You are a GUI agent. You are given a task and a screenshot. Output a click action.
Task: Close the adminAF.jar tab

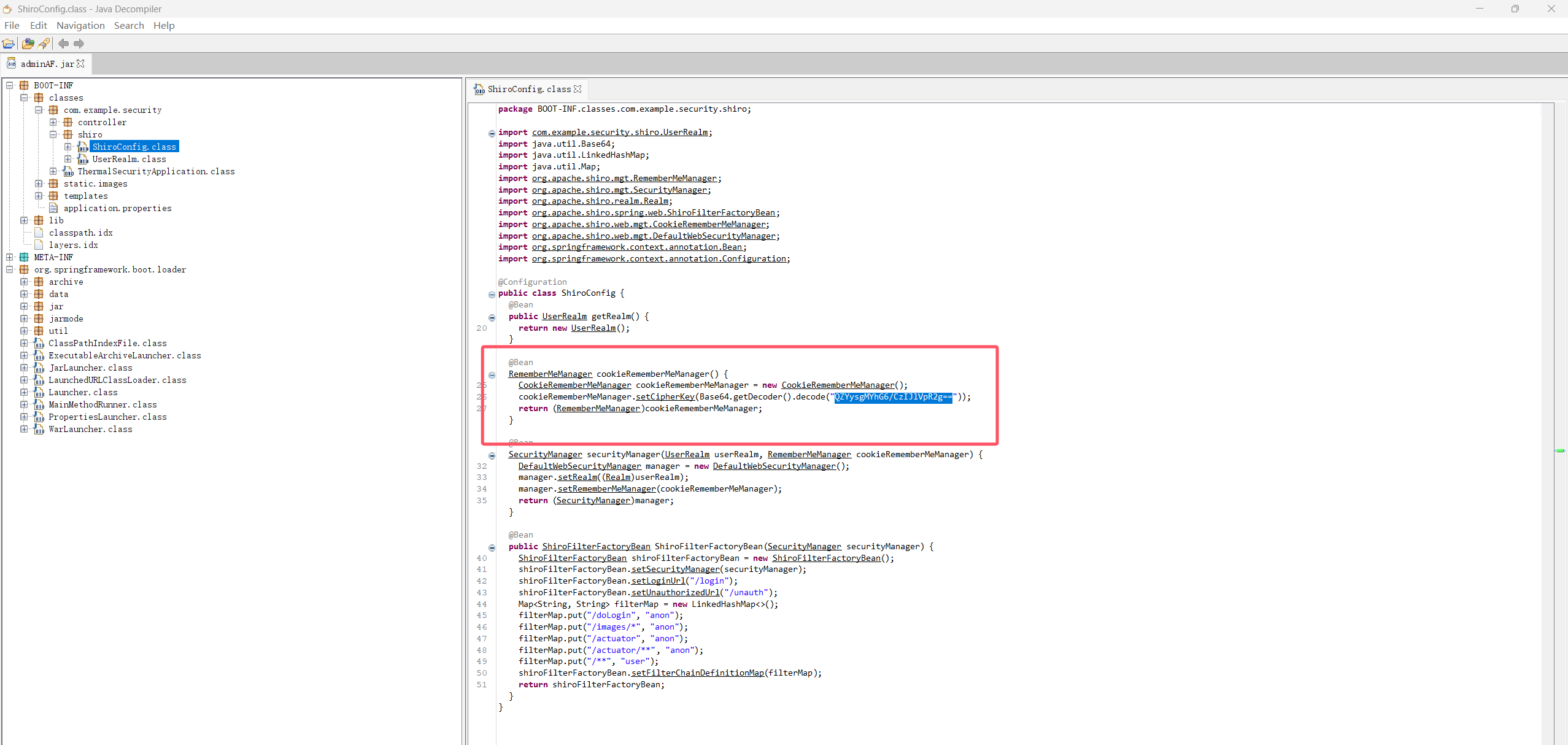(80, 64)
